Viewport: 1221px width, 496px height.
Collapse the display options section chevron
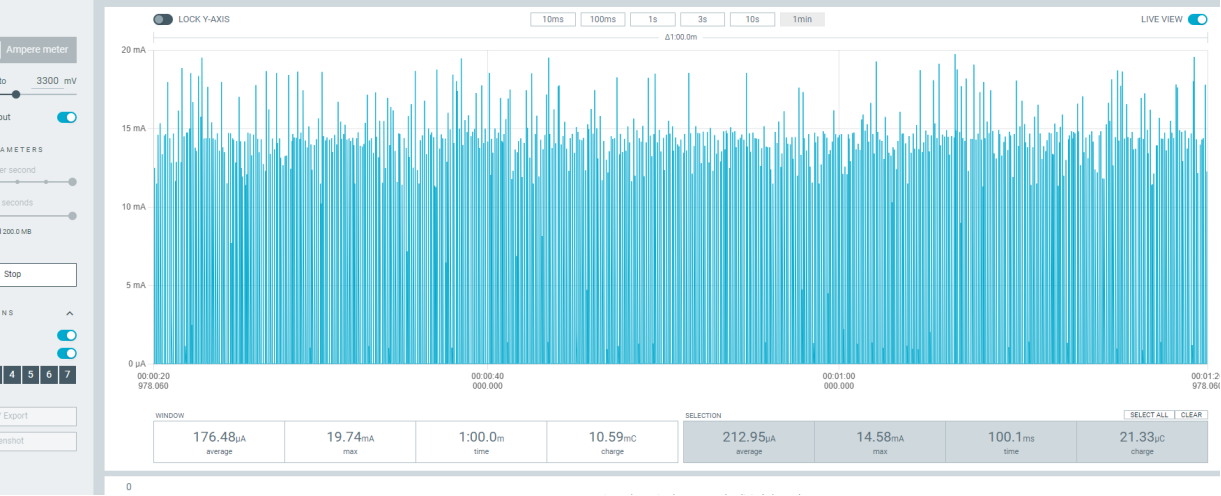coord(70,313)
